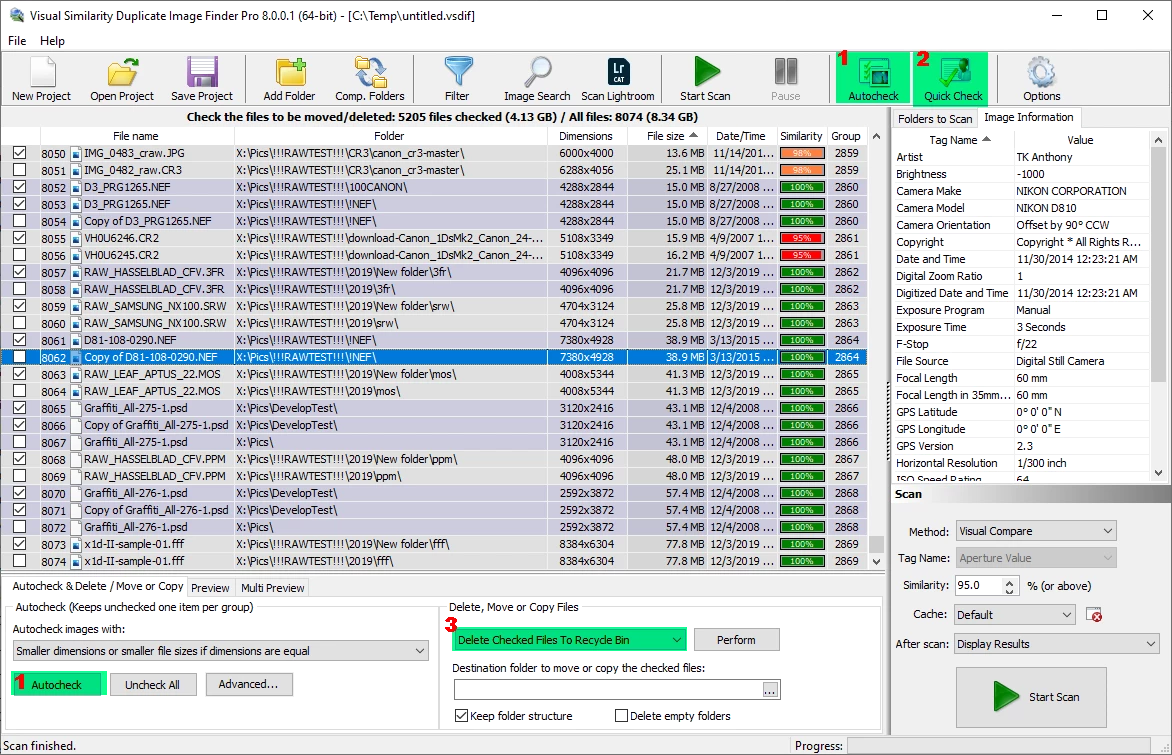
Task: Open the Comp. Folders tool
Action: [370, 78]
